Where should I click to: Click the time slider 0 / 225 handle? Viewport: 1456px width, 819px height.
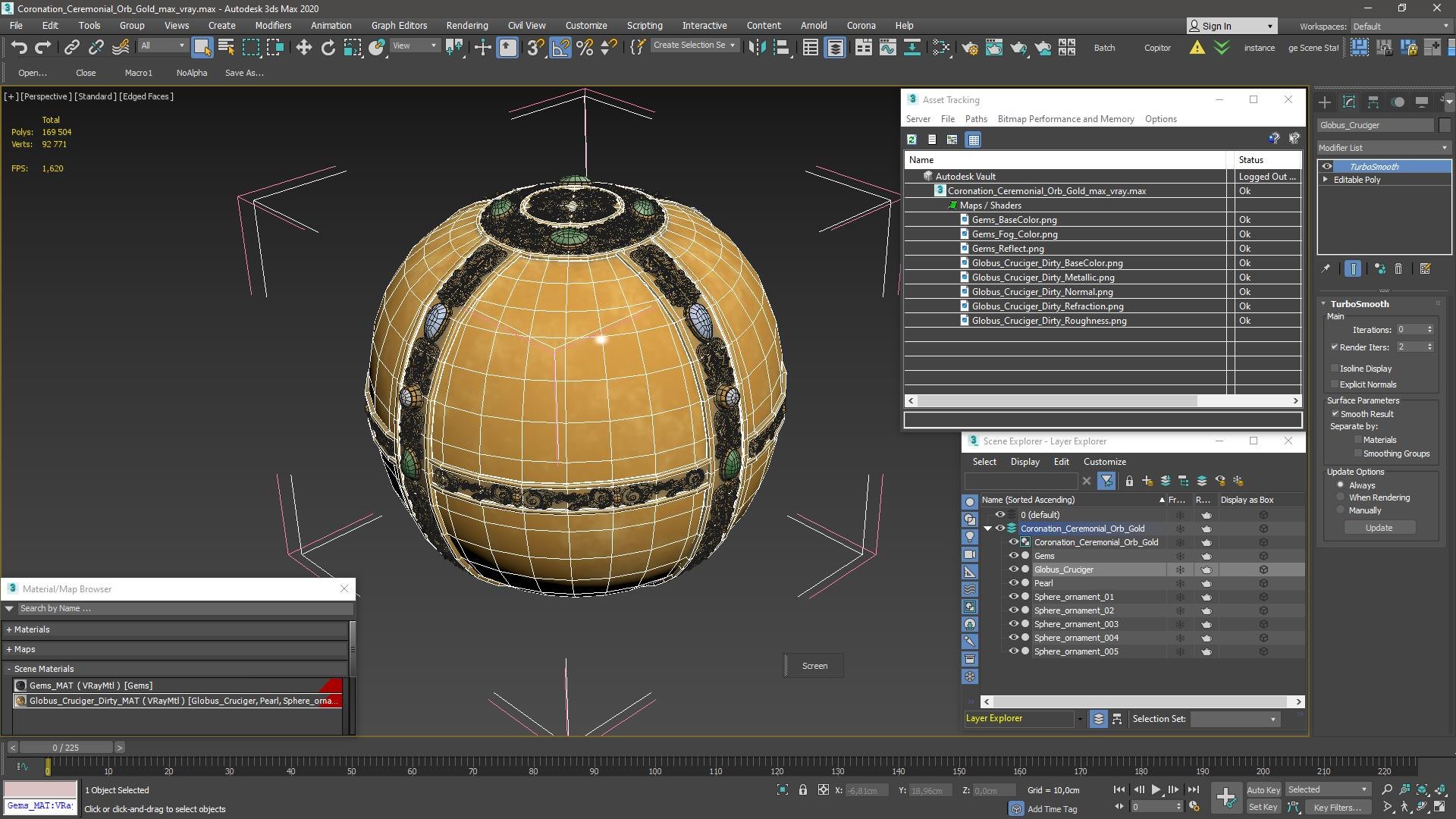click(x=65, y=748)
